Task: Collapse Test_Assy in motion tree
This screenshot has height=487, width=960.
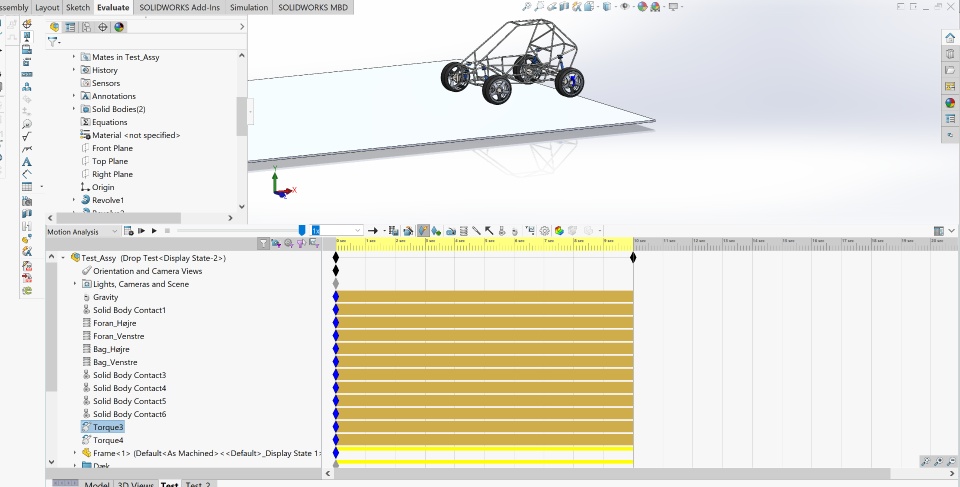Action: [63, 258]
